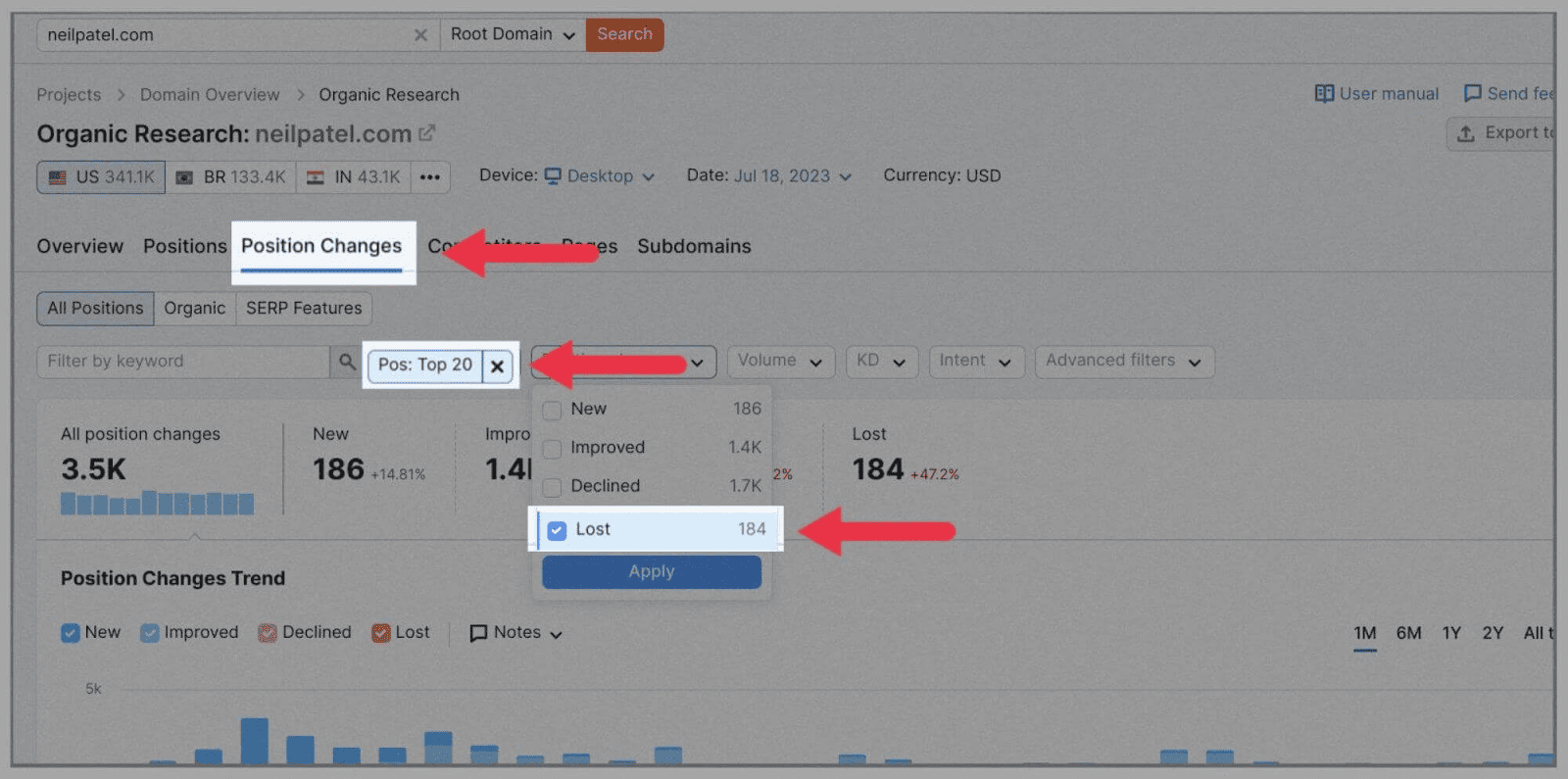Screen dimensions: 1568x779
Task: Select the US 341.1K flag database
Action: (101, 177)
